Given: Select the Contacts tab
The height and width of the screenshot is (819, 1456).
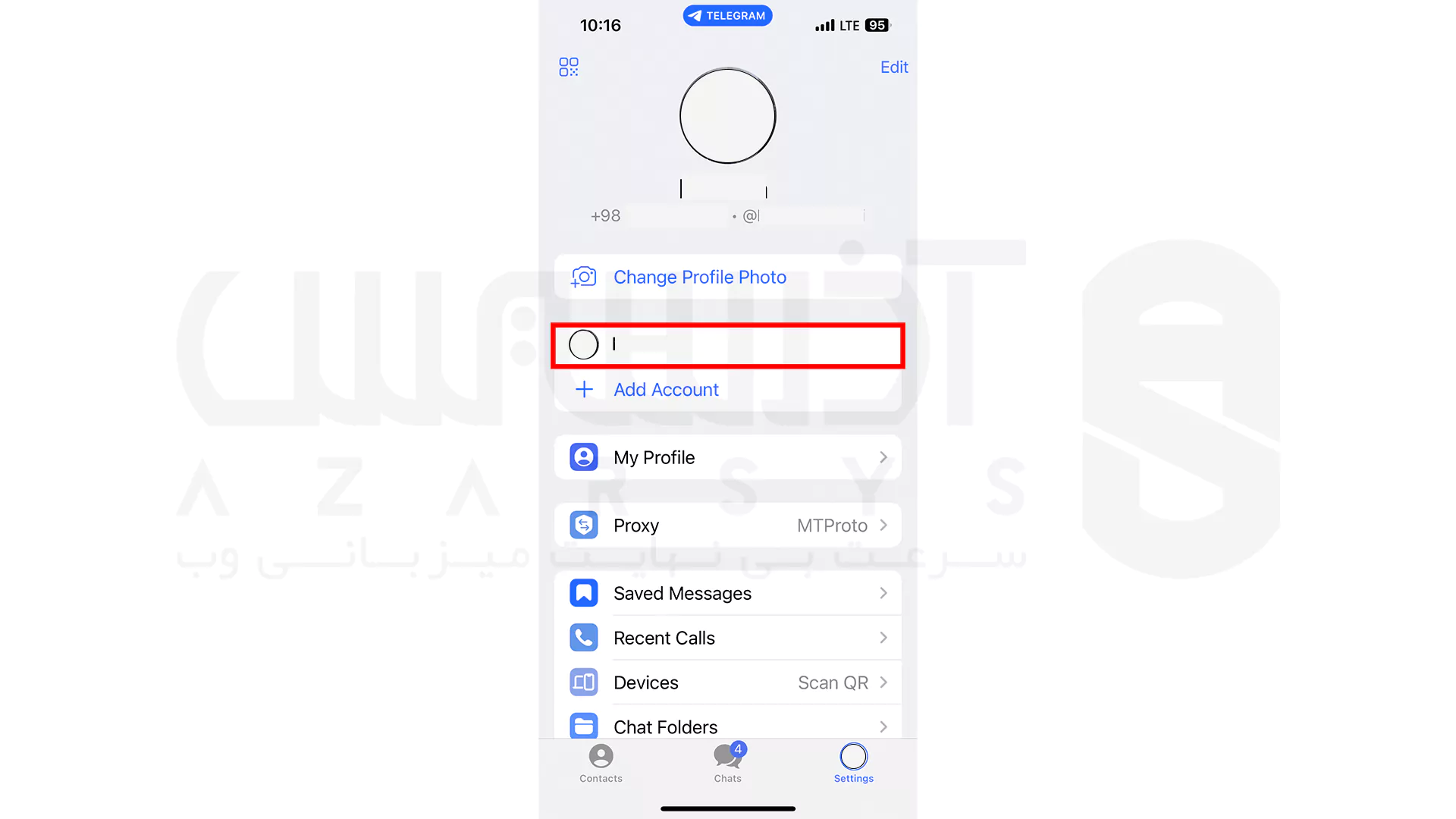Looking at the screenshot, I should click(600, 763).
